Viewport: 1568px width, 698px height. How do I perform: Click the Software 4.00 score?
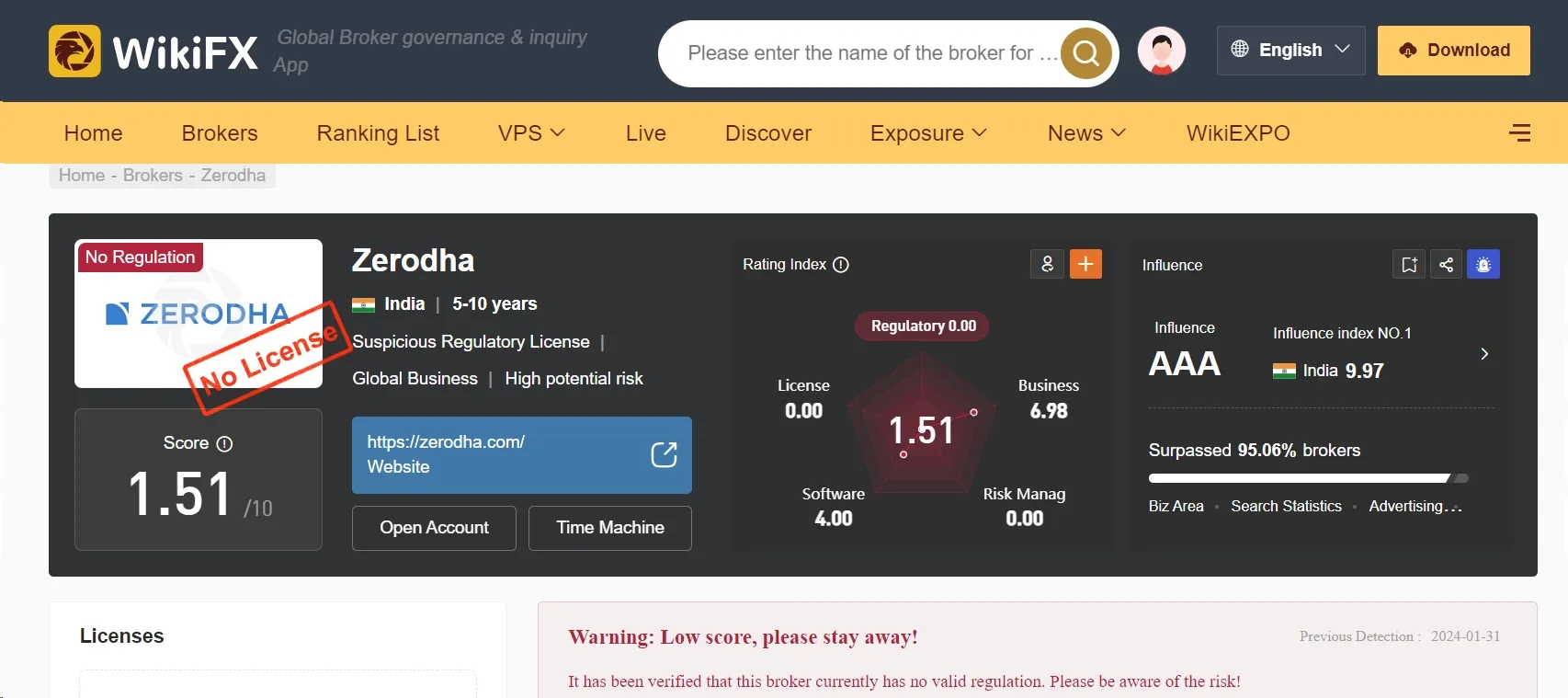point(834,508)
